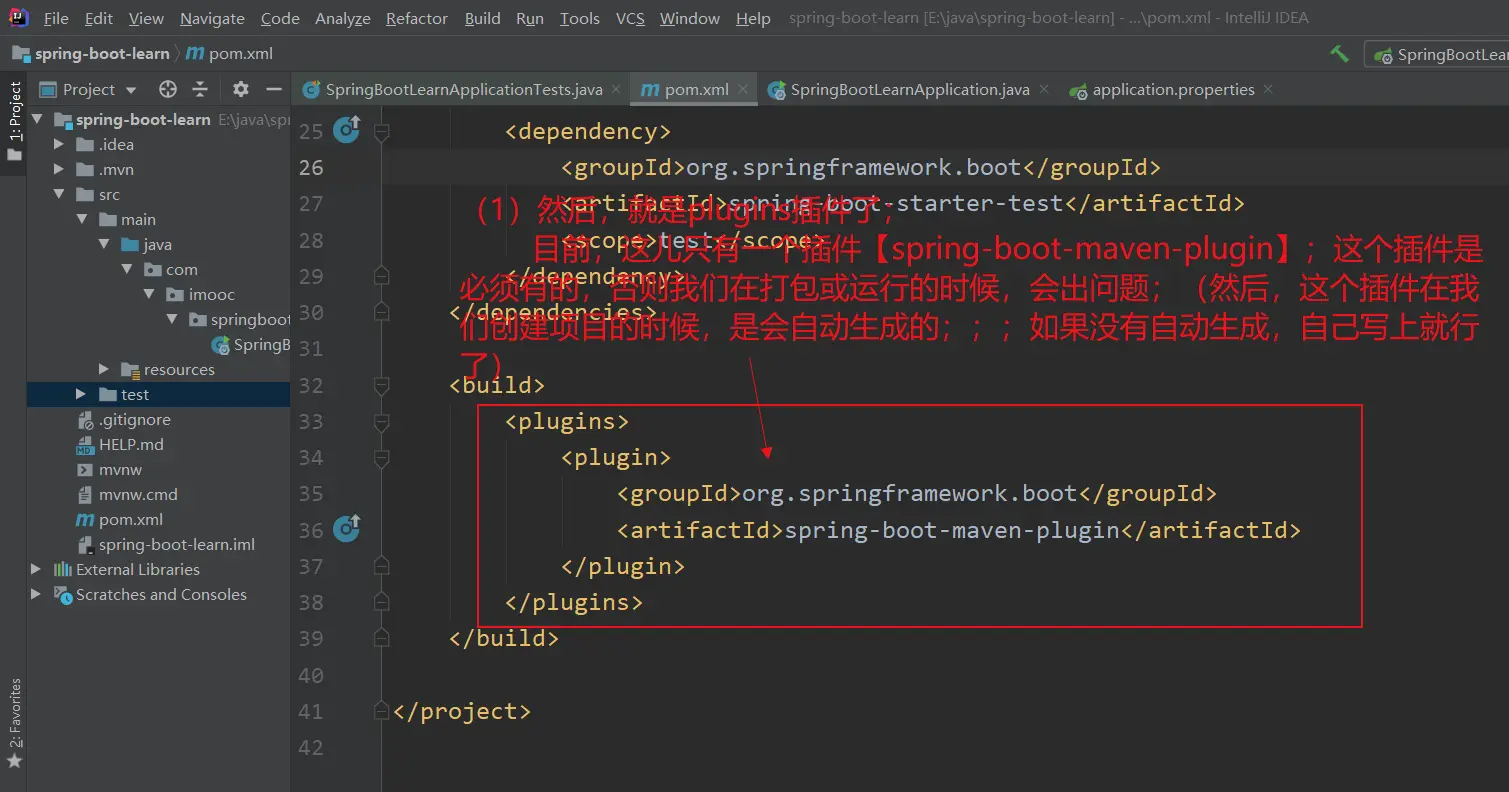
Task: Select HELP.md in the project tree
Action: (130, 444)
